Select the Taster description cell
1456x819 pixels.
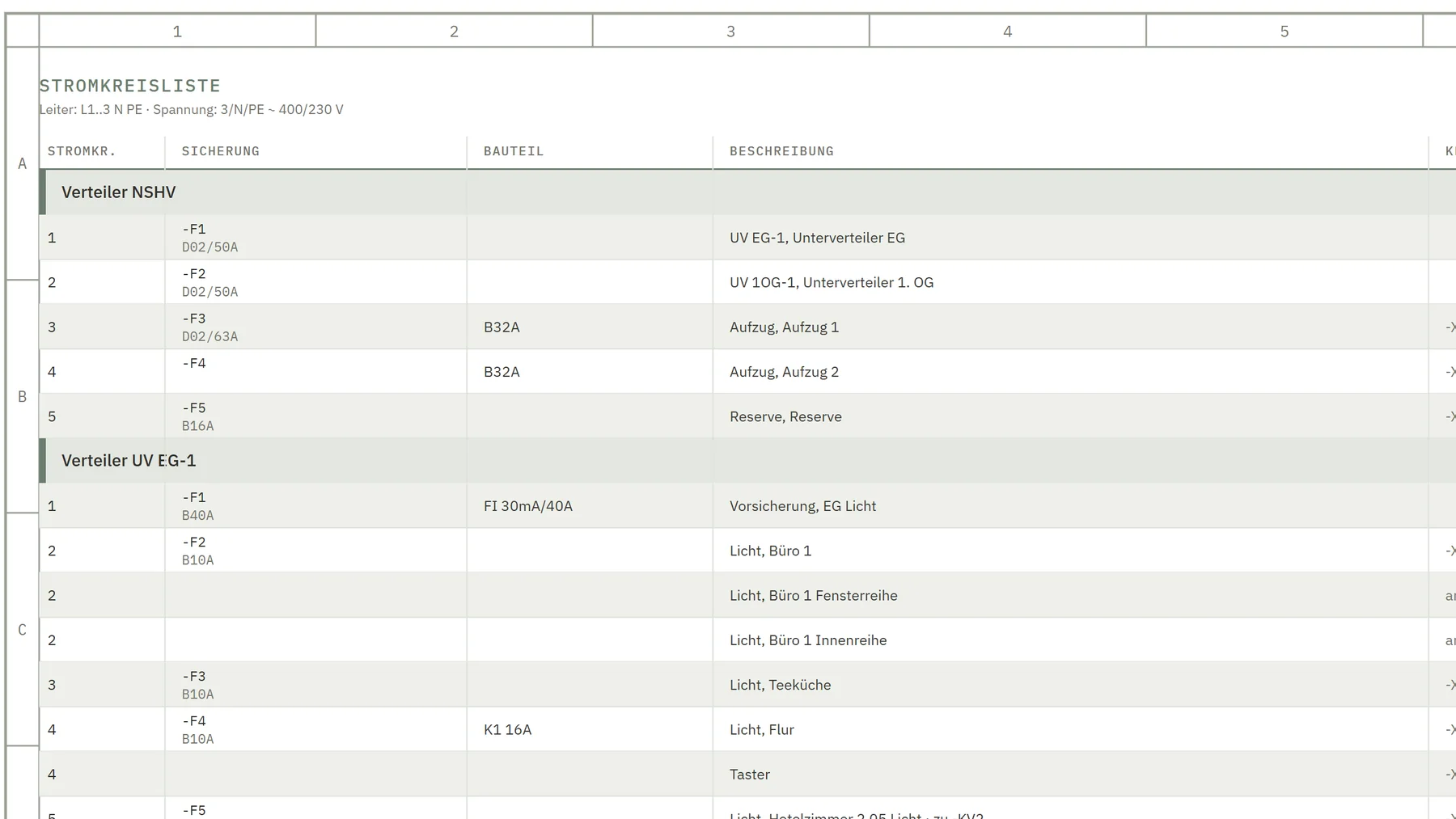(1070, 775)
